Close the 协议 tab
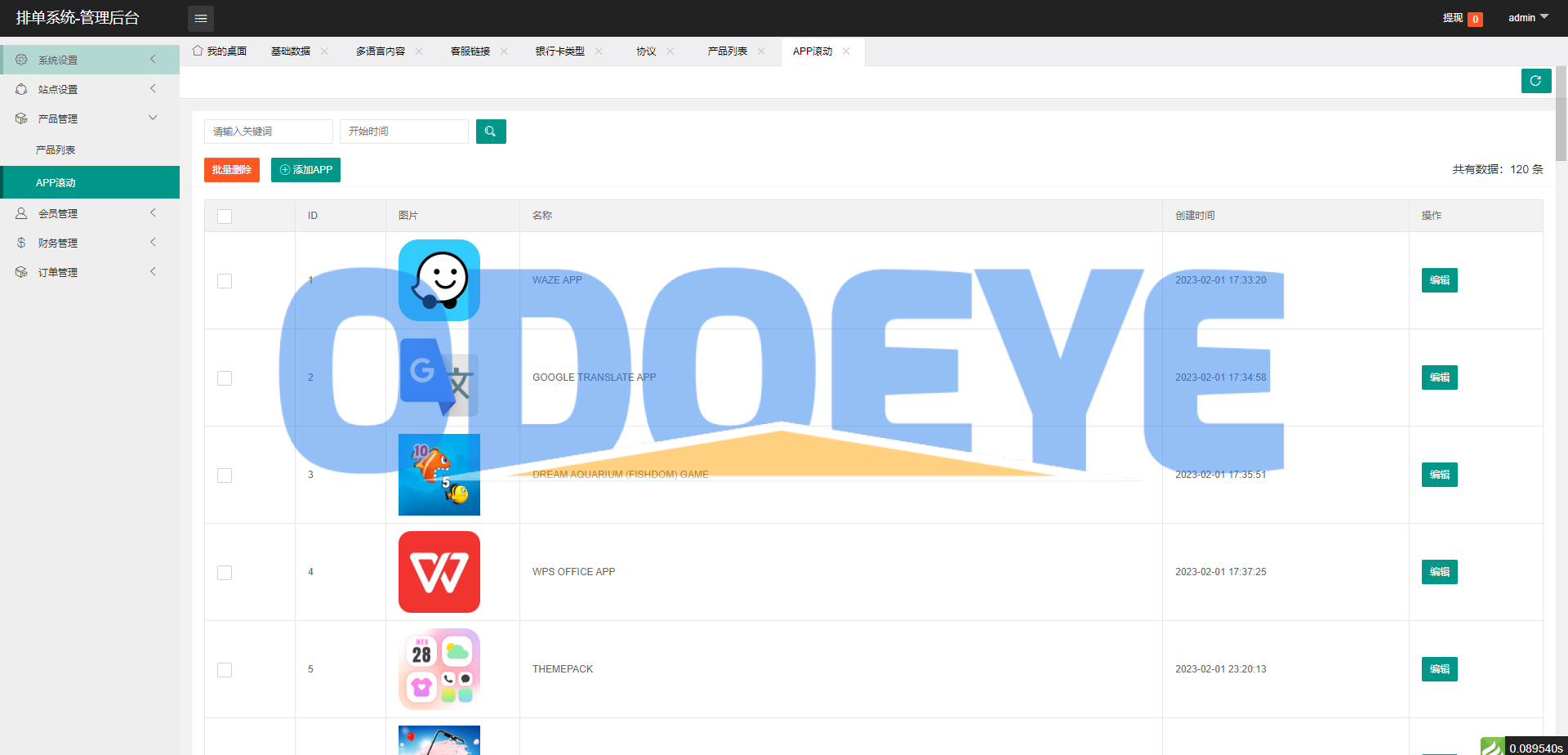The width and height of the screenshot is (1568, 755). [670, 51]
